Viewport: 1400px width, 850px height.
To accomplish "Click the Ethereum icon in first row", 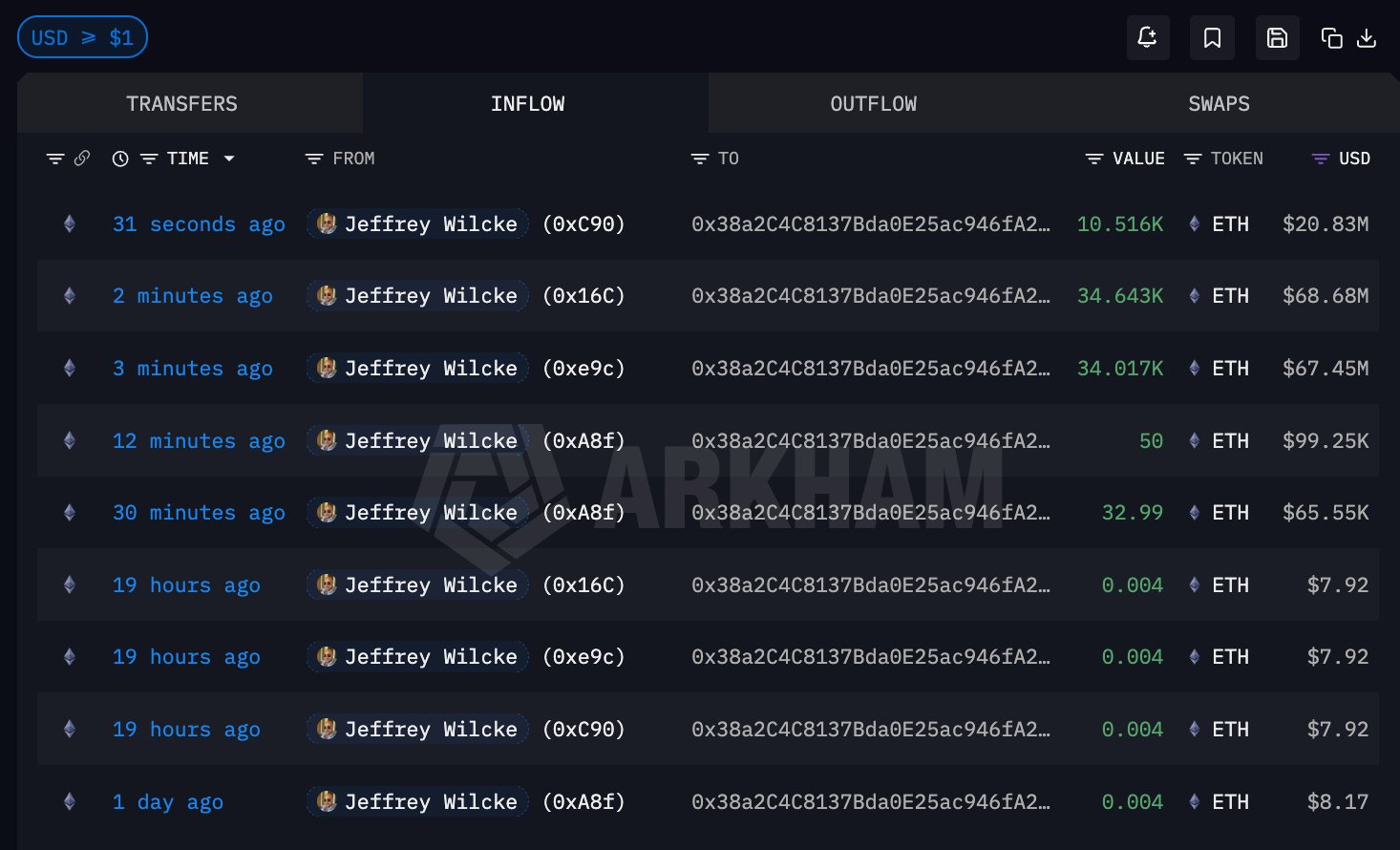I will (69, 224).
